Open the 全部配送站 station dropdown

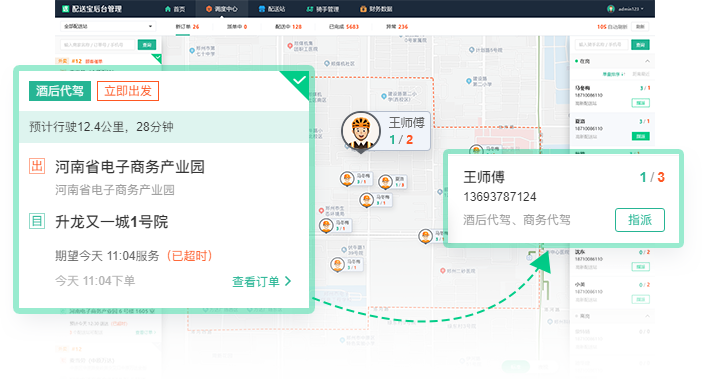pos(107,26)
